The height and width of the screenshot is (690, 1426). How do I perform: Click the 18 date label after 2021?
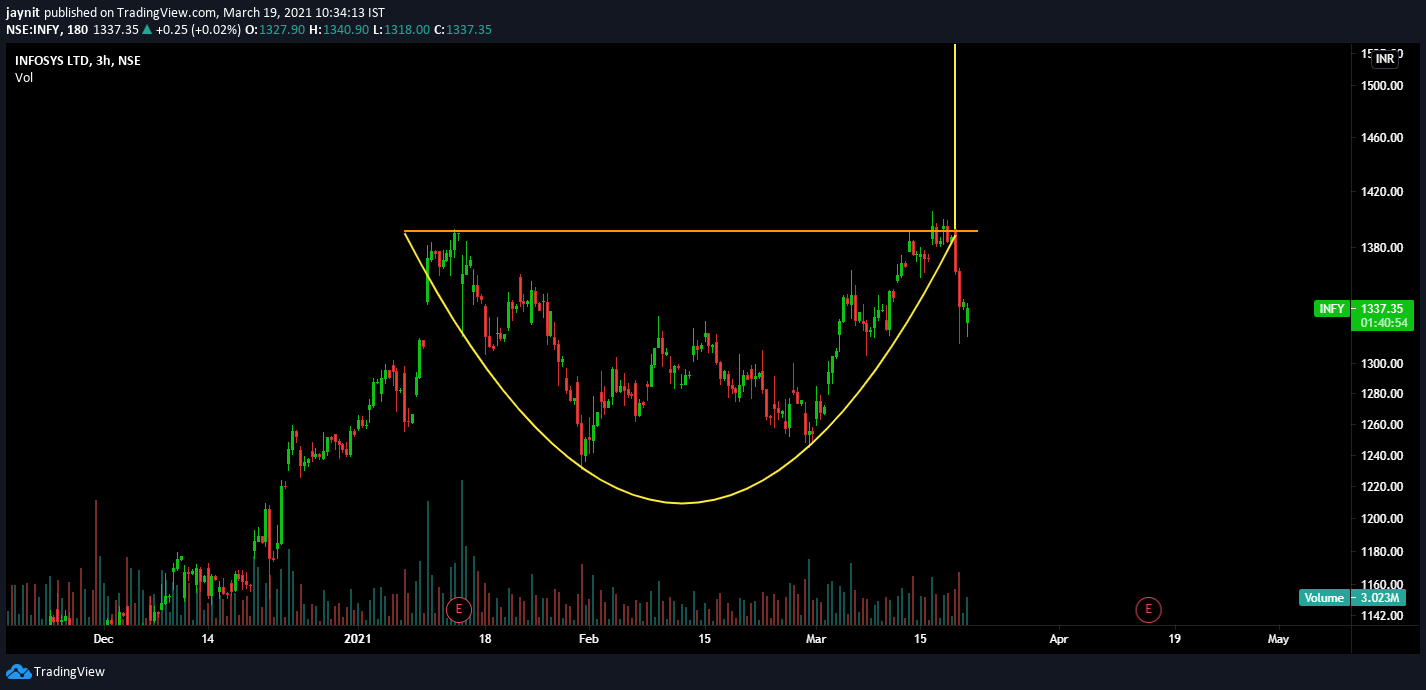485,638
